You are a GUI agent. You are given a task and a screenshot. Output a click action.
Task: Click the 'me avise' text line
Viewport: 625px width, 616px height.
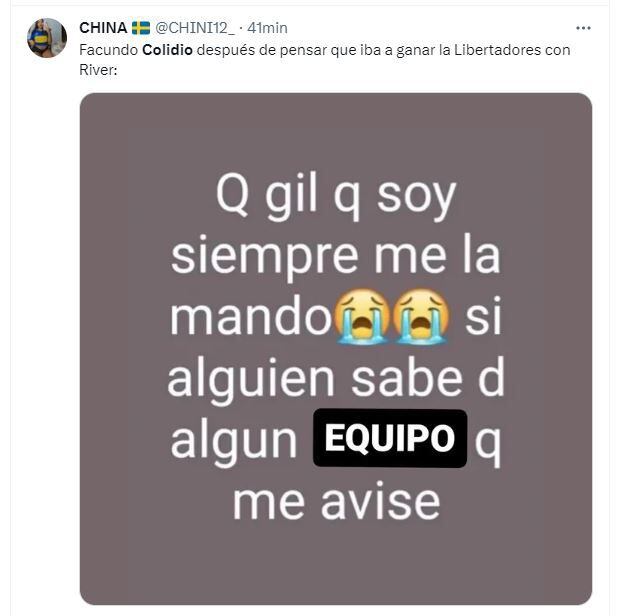click(336, 502)
